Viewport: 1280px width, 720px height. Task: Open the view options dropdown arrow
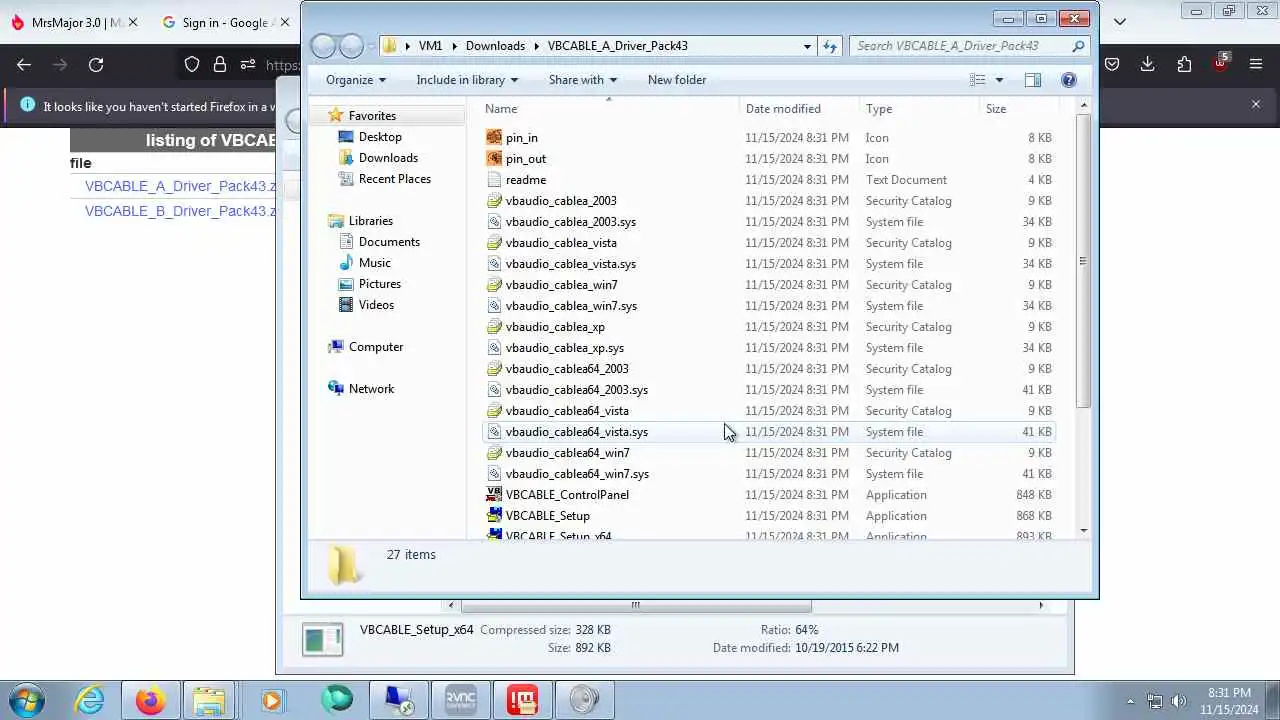click(x=999, y=80)
